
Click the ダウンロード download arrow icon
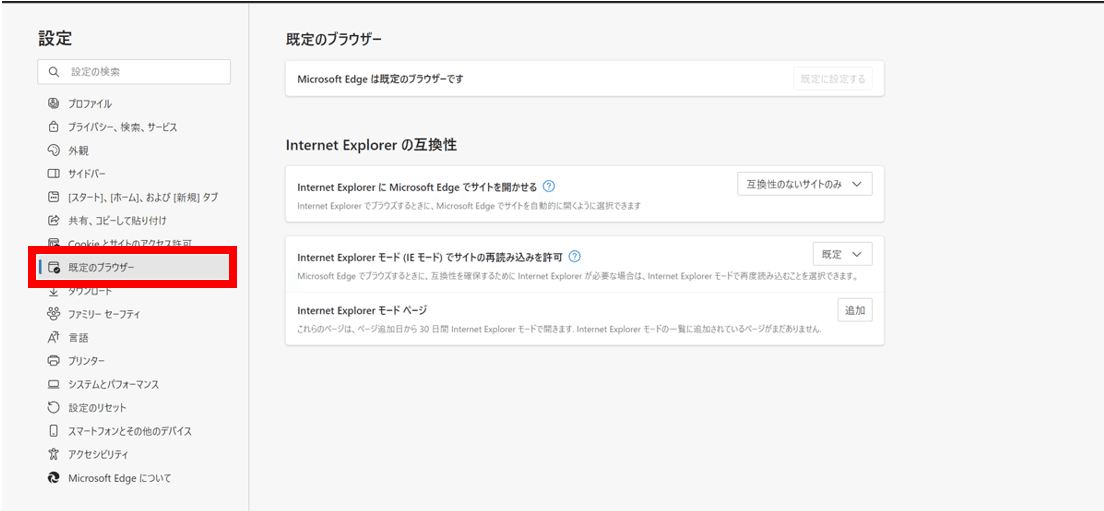pyautogui.click(x=53, y=291)
